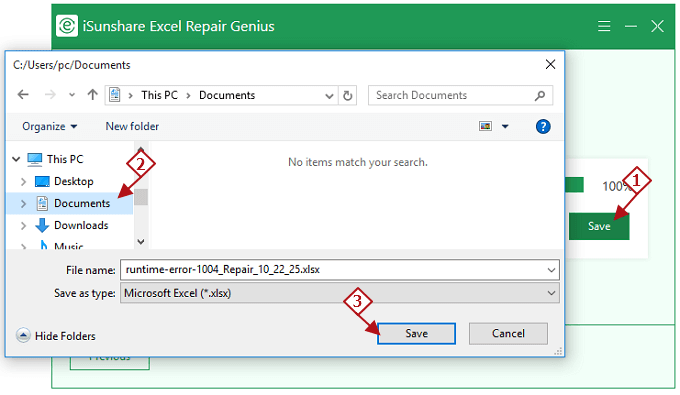Viewport: 680px width, 395px height.
Task: Expand the Downloads tree node
Action: [23, 225]
